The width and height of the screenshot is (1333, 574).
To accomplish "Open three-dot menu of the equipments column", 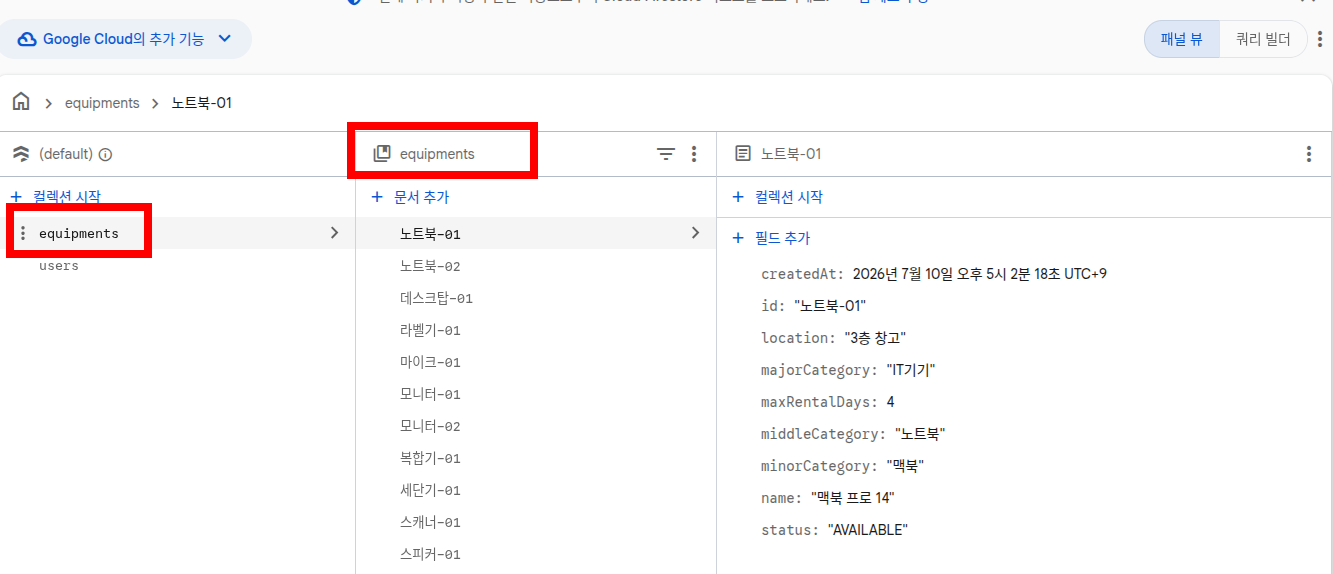I will tap(694, 154).
